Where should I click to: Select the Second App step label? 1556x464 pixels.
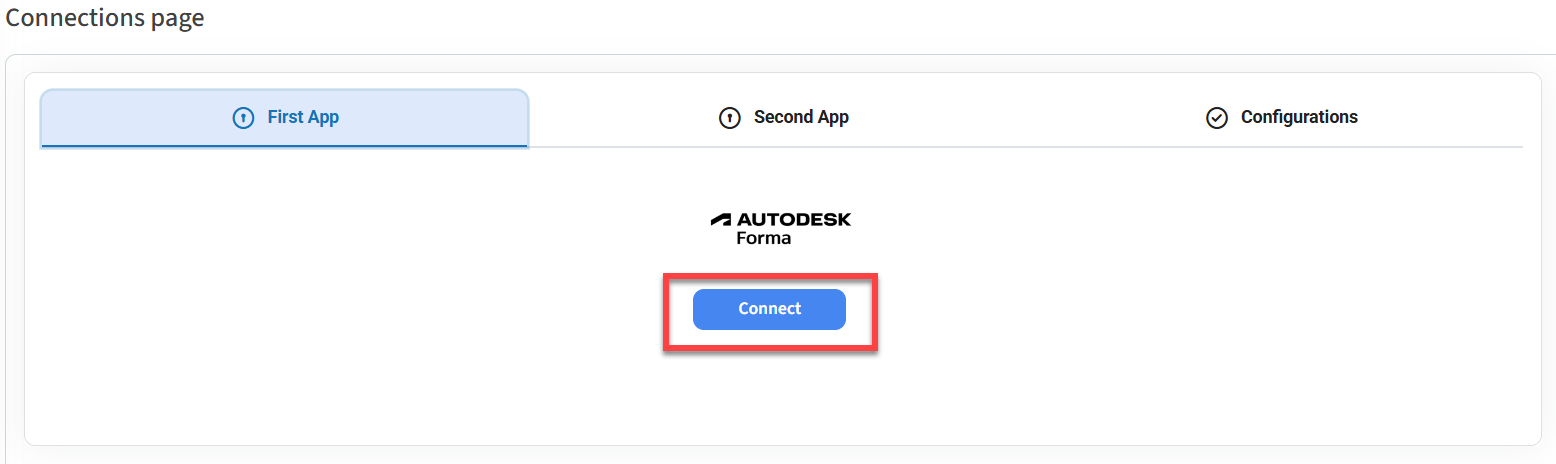(x=801, y=118)
